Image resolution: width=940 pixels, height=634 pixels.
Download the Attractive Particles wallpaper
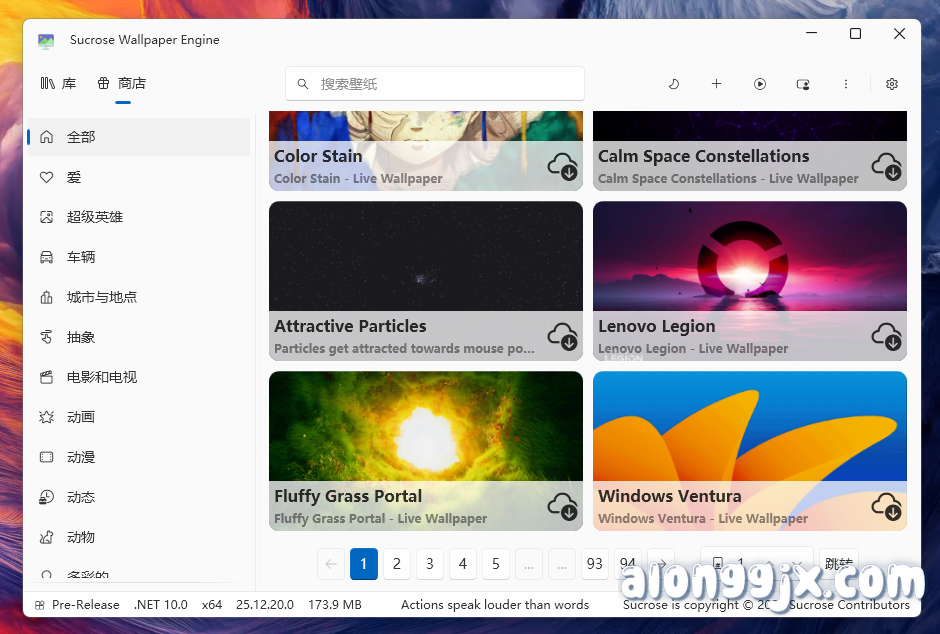[562, 338]
